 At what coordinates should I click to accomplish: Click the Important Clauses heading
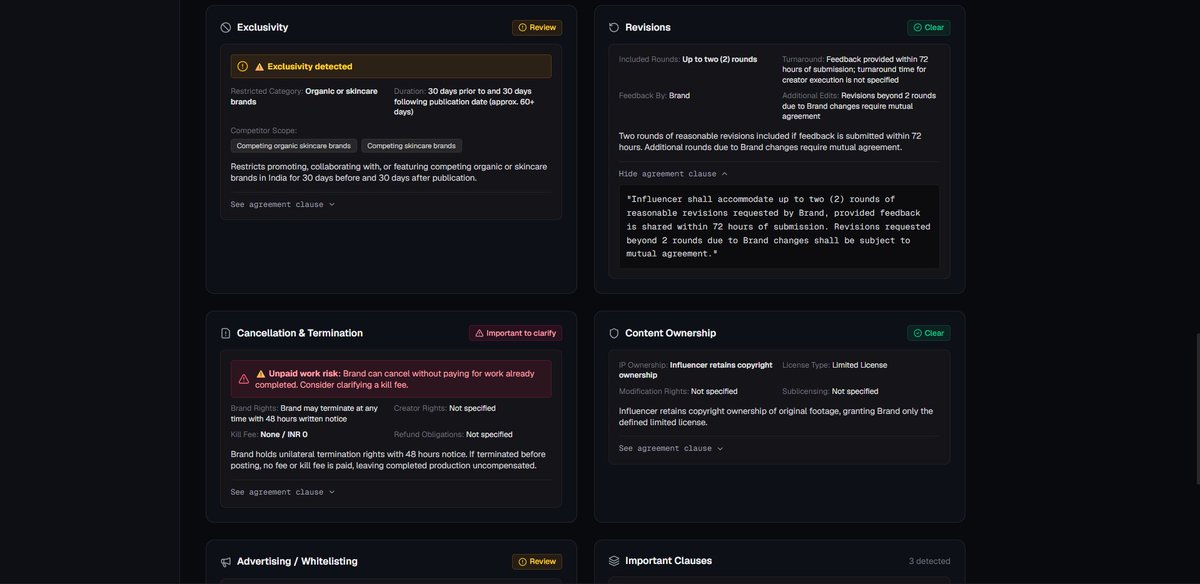tap(669, 561)
